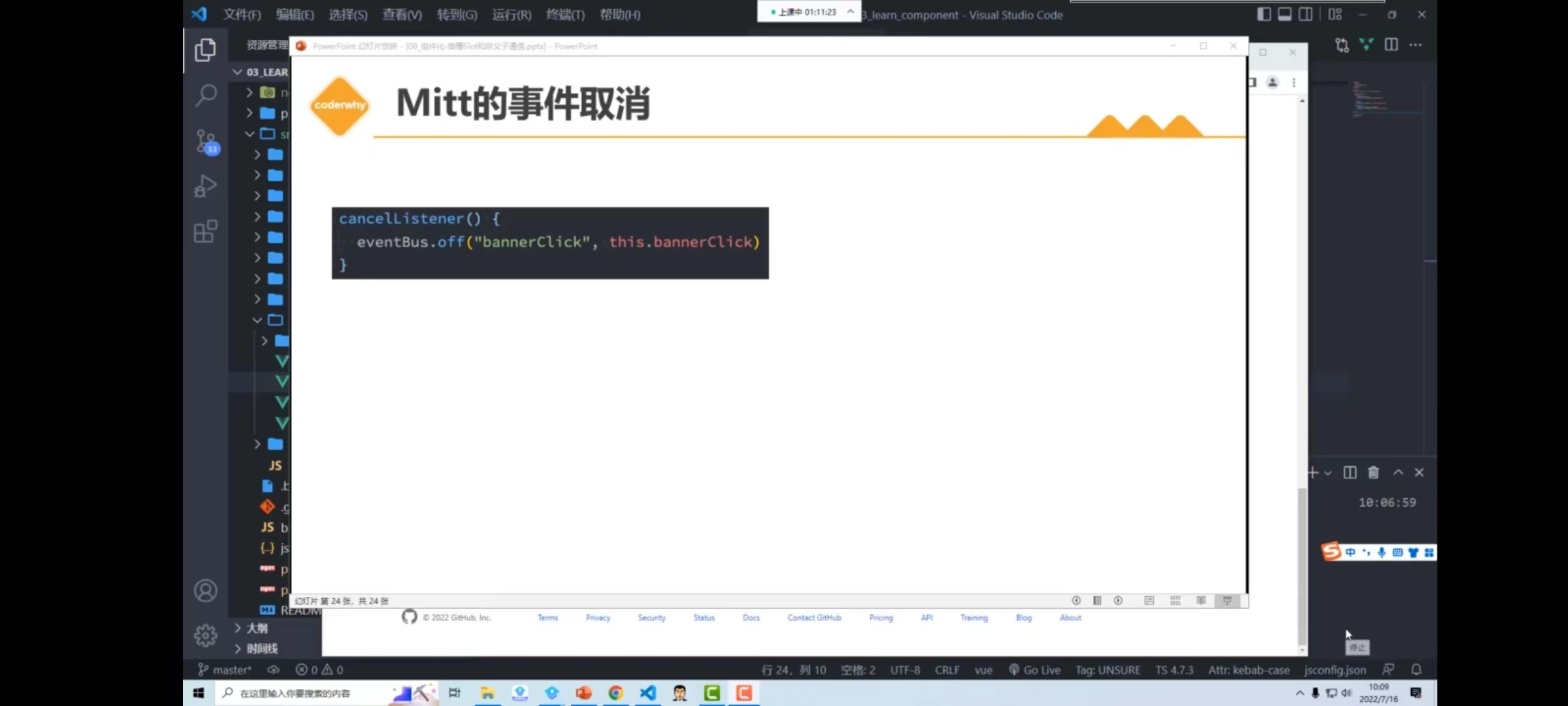Open editor More Actions ellipsis menu
The image size is (1568, 706).
point(1416,44)
